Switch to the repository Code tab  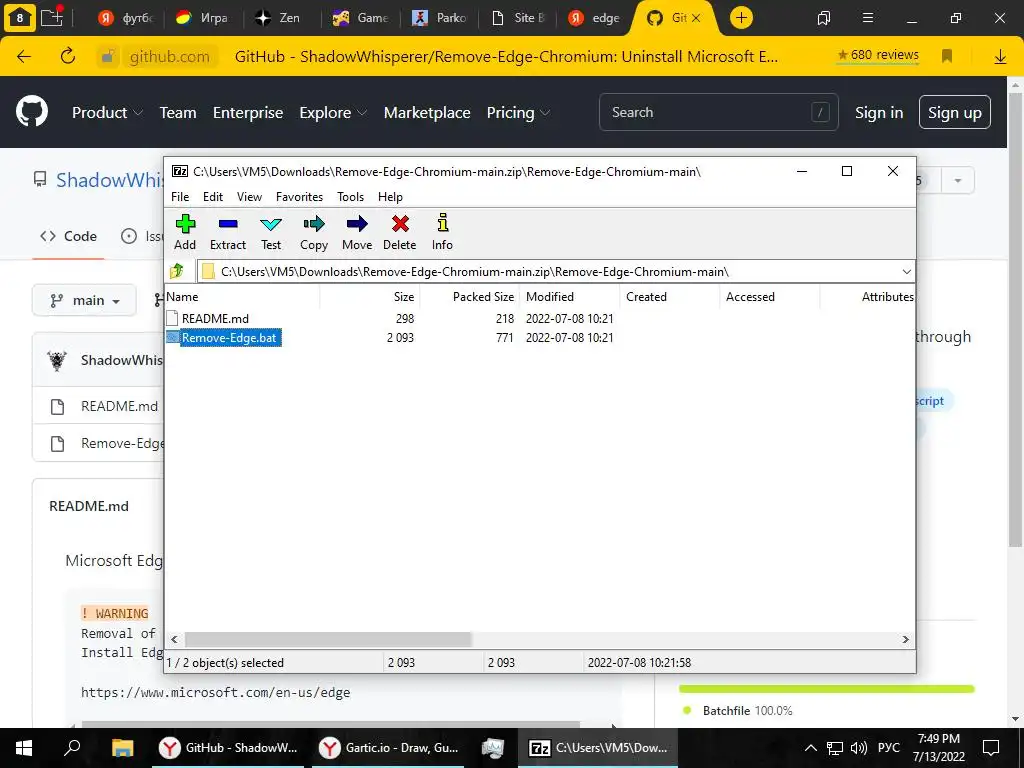click(x=69, y=236)
